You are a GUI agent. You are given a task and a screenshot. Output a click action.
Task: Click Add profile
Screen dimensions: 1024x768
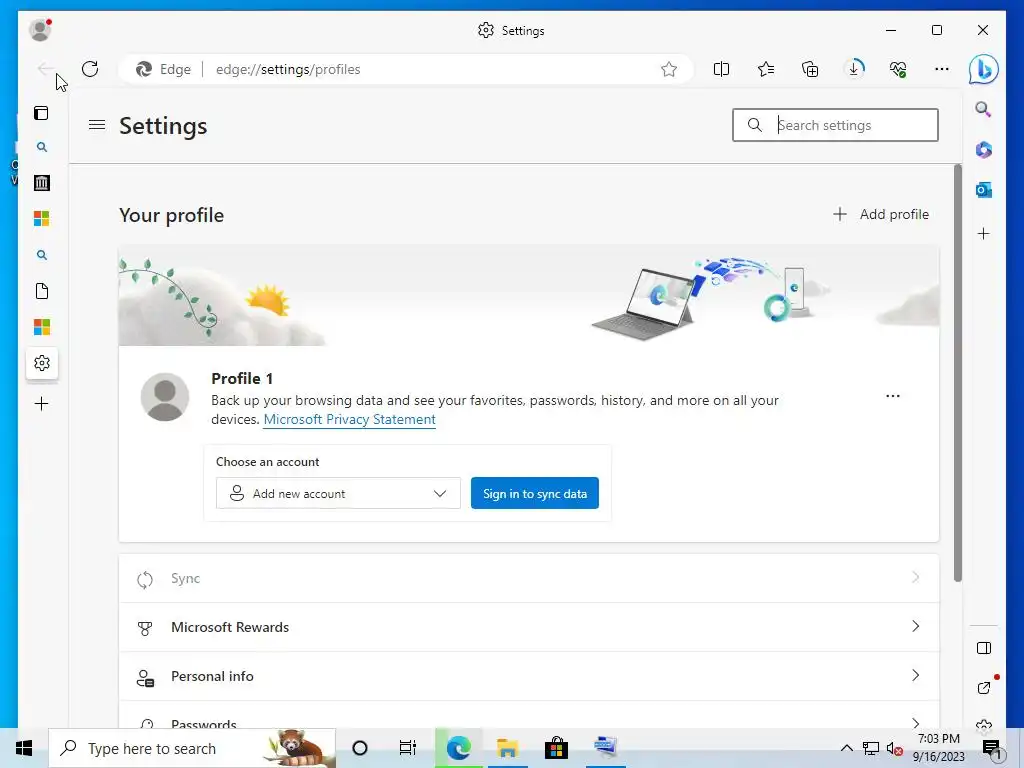coord(881,214)
